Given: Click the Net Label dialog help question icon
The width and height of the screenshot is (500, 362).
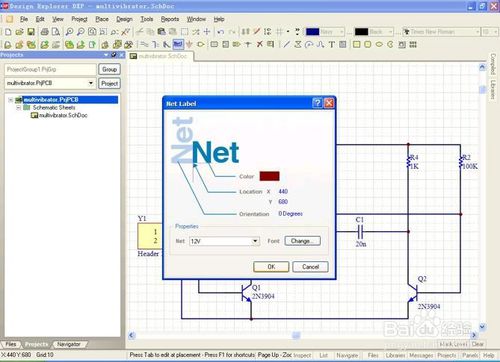Looking at the screenshot, I should tap(317, 103).
